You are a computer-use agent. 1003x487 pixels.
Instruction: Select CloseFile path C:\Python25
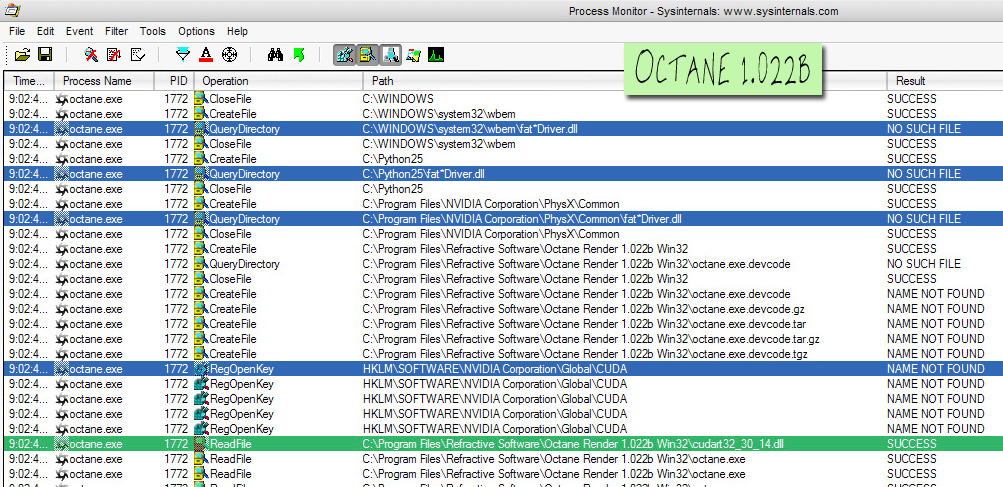click(393, 189)
